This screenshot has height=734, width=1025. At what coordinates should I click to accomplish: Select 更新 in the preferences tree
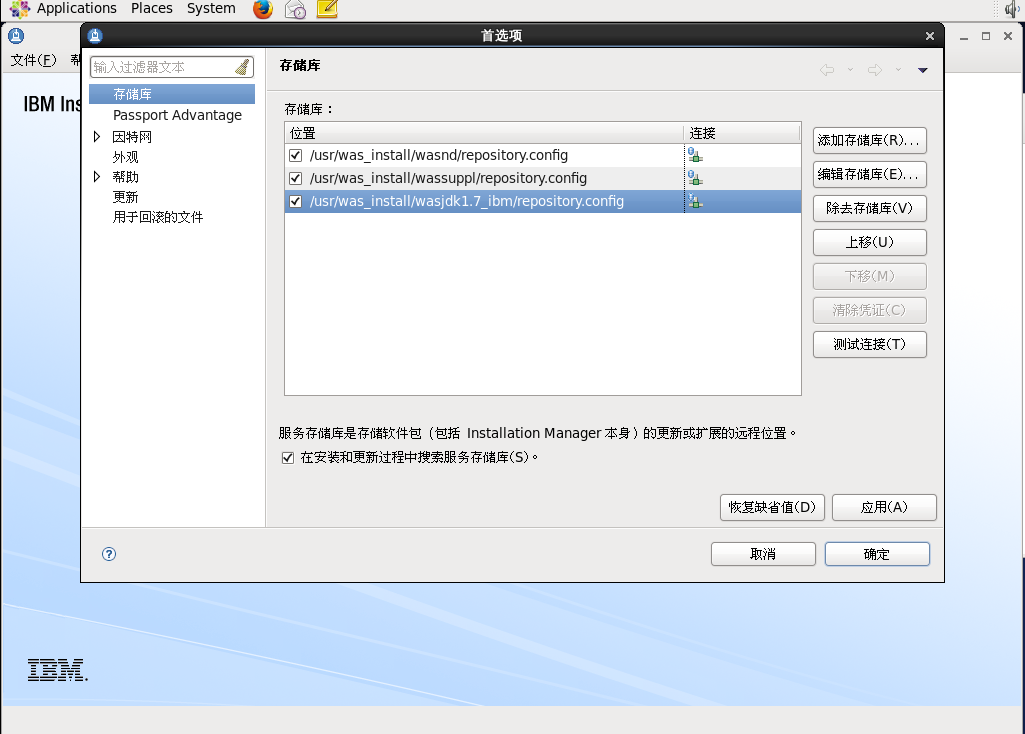pos(126,197)
